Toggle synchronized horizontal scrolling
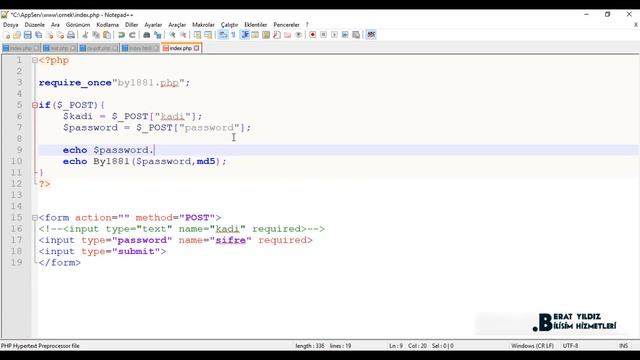This screenshot has width=640, height=360. pyautogui.click(x=208, y=35)
